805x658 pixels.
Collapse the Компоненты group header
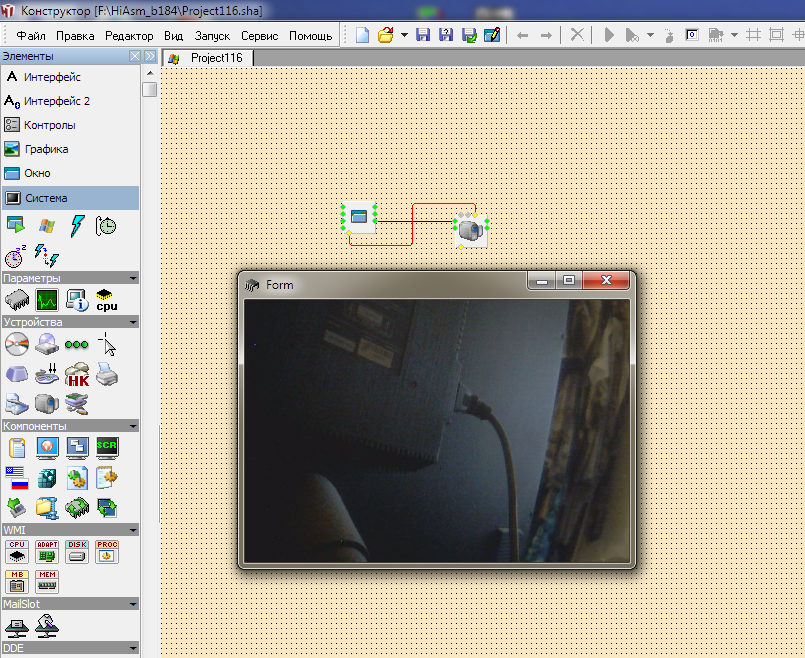[133, 425]
